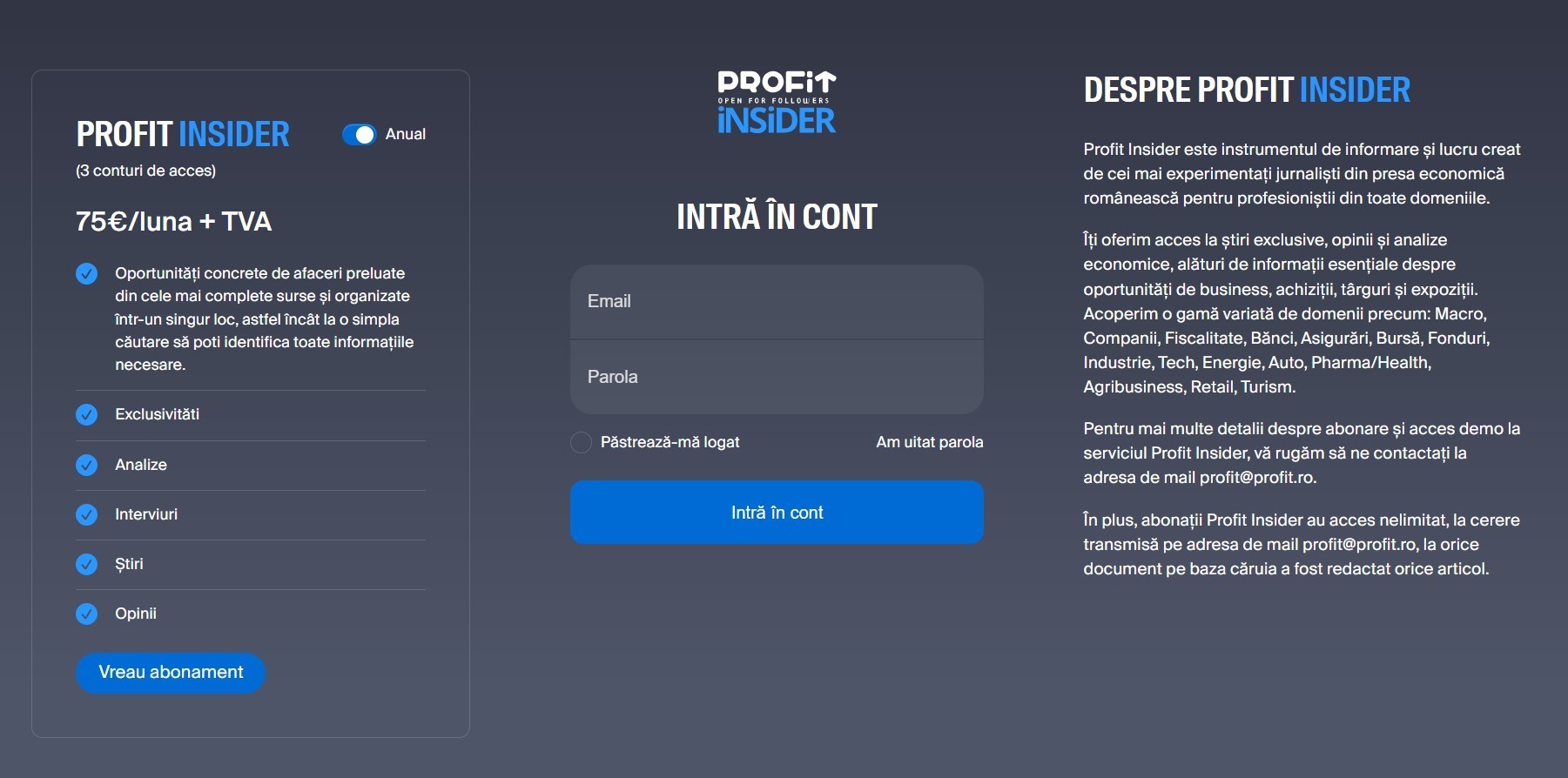Click the 75€/luna + TVA price text
The image size is (1568, 778).
173,222
